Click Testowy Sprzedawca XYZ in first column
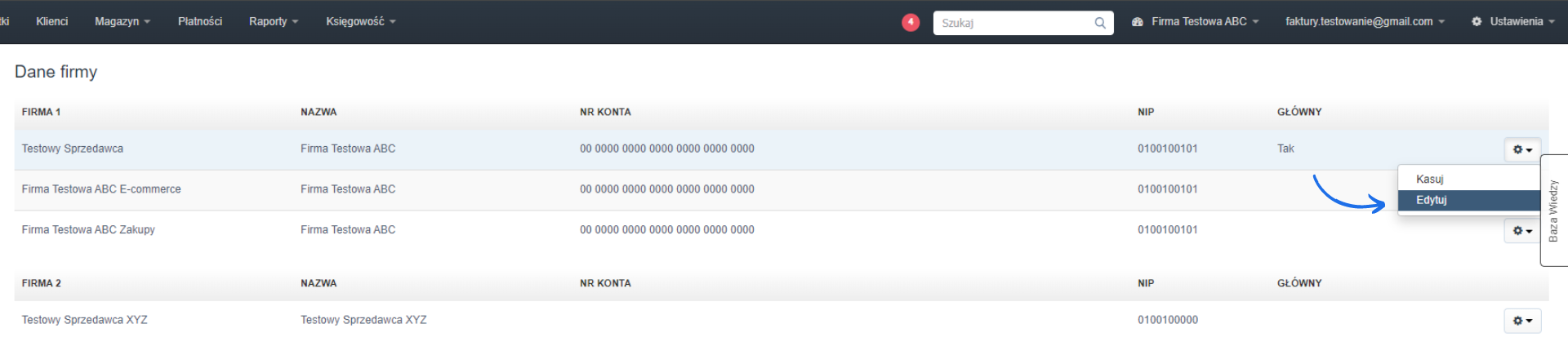Screen dimensions: 1568x346 tap(85, 320)
